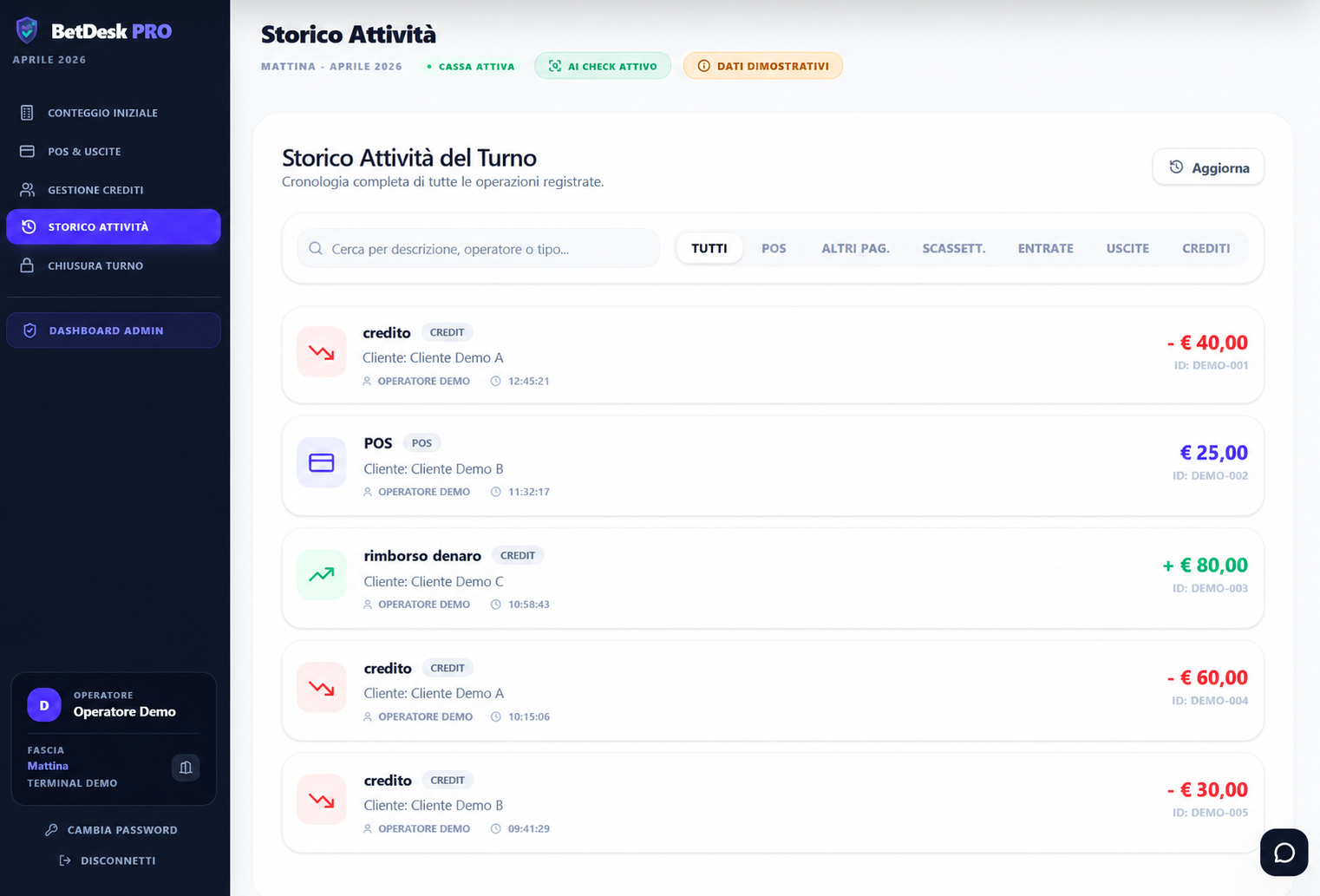1320x896 pixels.
Task: Switch to ALTRI PAG. filter
Action: pyautogui.click(x=855, y=248)
